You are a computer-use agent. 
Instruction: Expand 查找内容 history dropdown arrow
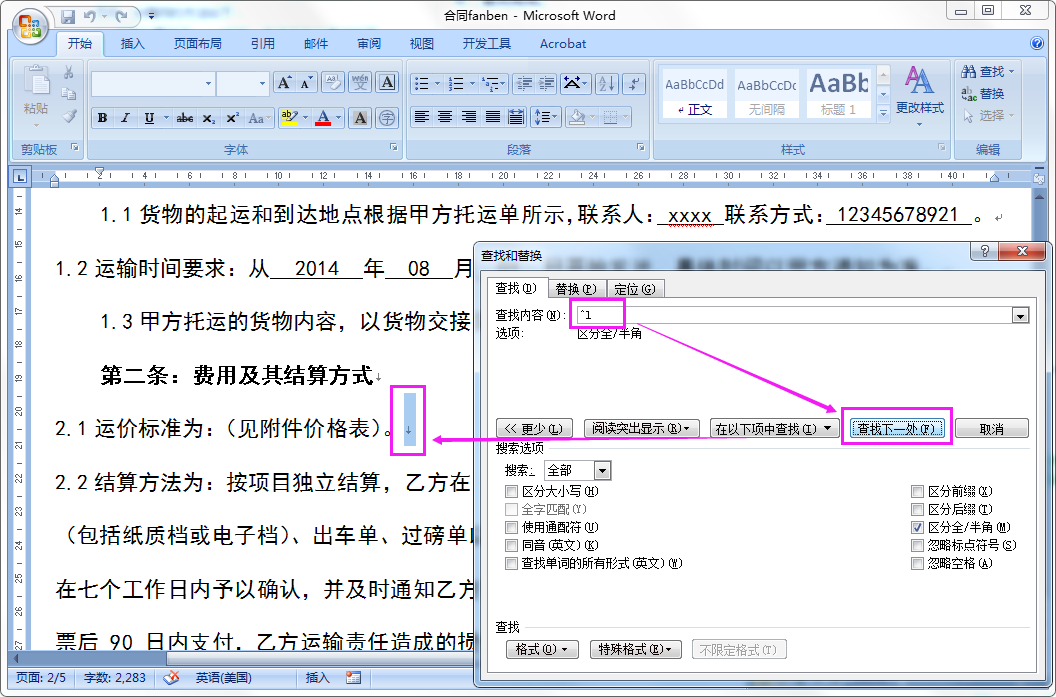pyautogui.click(x=1020, y=315)
